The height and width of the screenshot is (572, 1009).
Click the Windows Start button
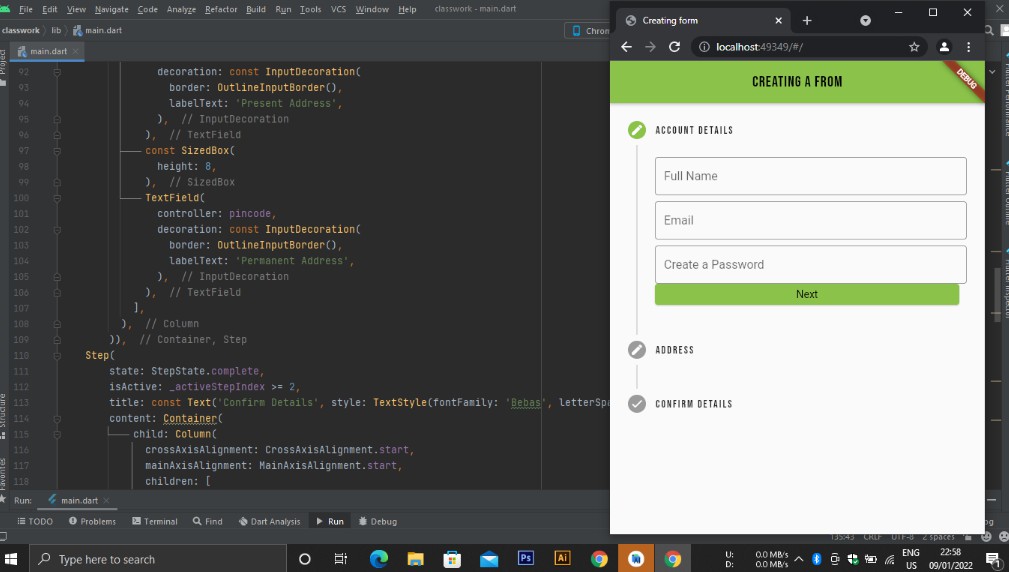pyautogui.click(x=11, y=558)
